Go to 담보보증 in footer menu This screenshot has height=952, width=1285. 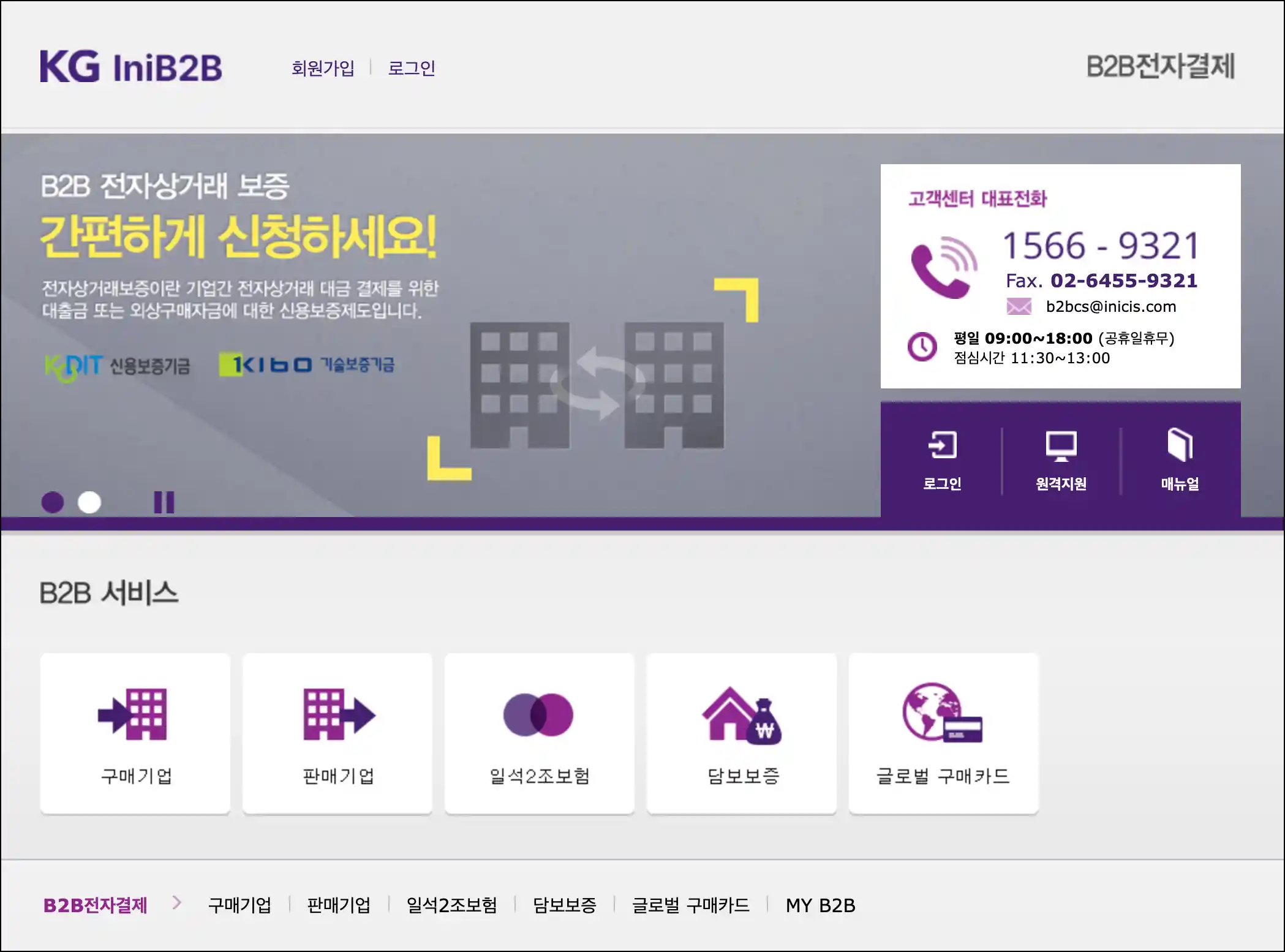click(x=565, y=905)
